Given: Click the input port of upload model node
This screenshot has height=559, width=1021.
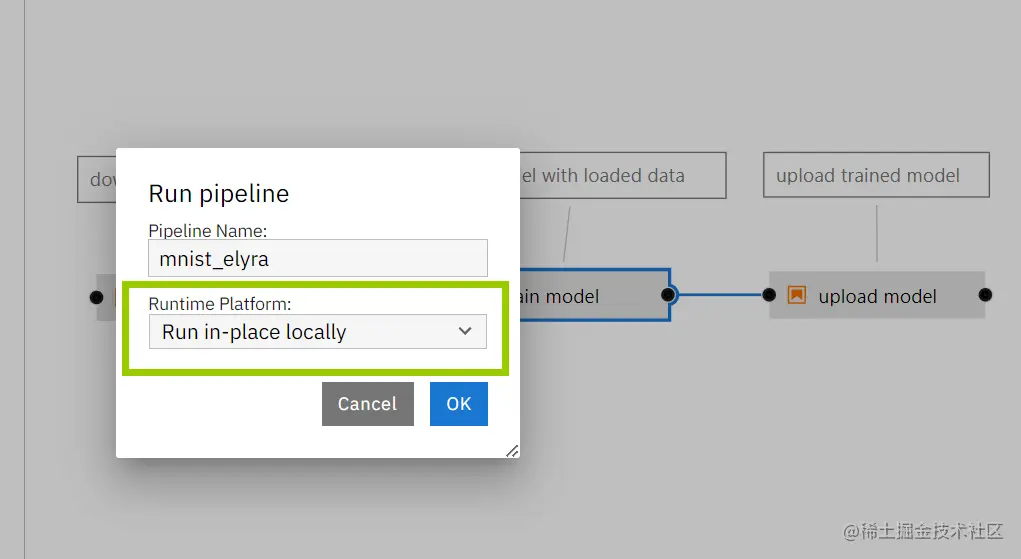Looking at the screenshot, I should point(769,295).
